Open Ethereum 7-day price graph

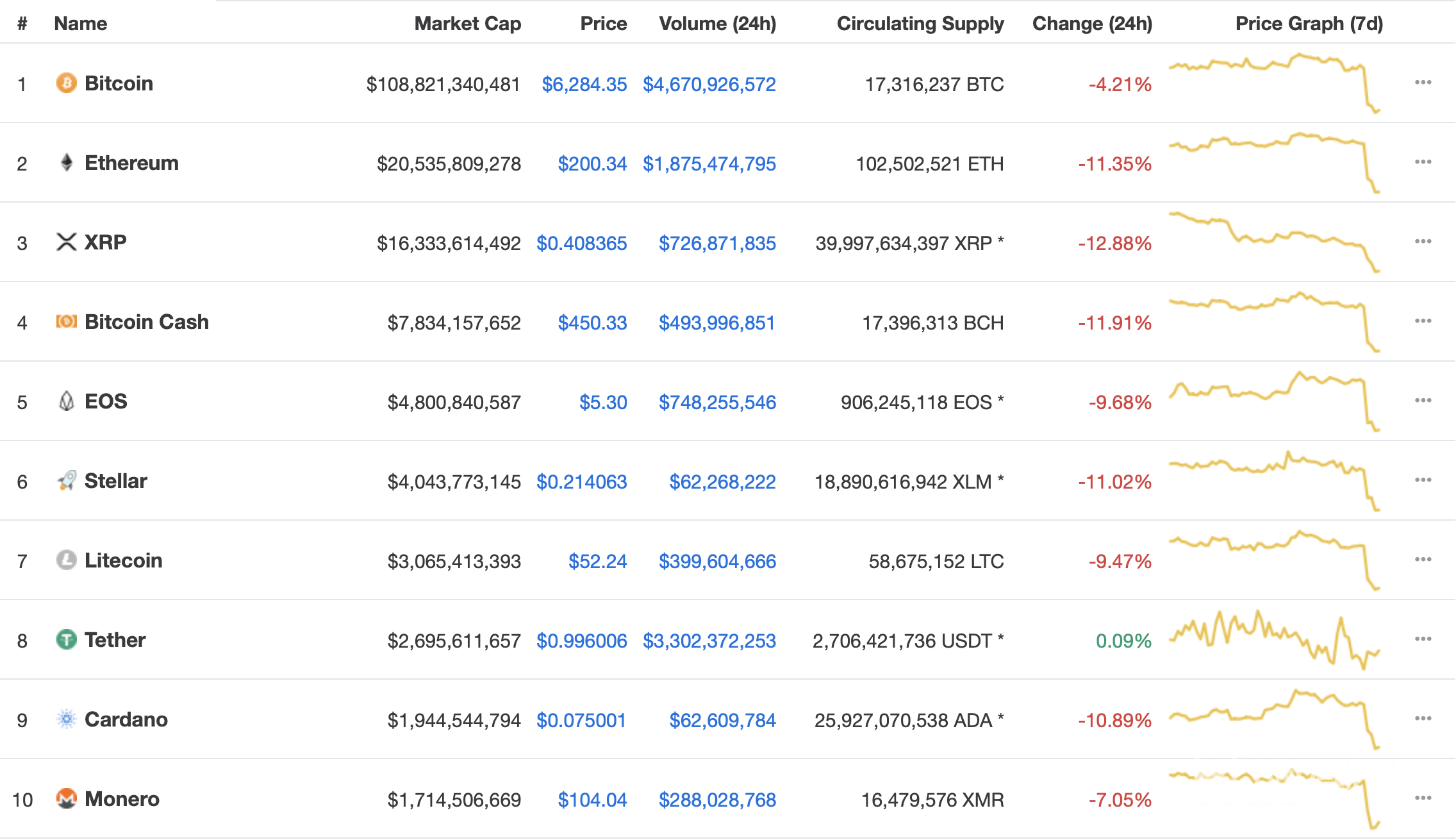(x=1275, y=163)
